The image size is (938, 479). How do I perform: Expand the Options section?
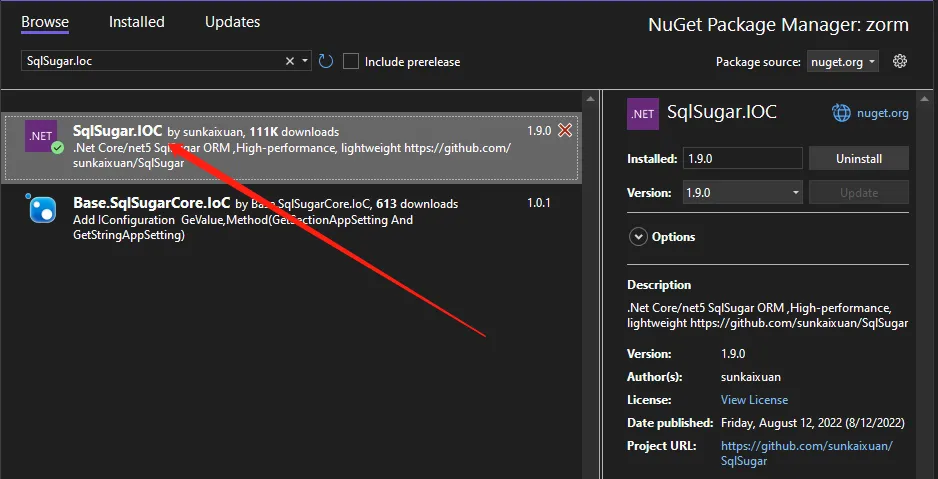tap(638, 237)
